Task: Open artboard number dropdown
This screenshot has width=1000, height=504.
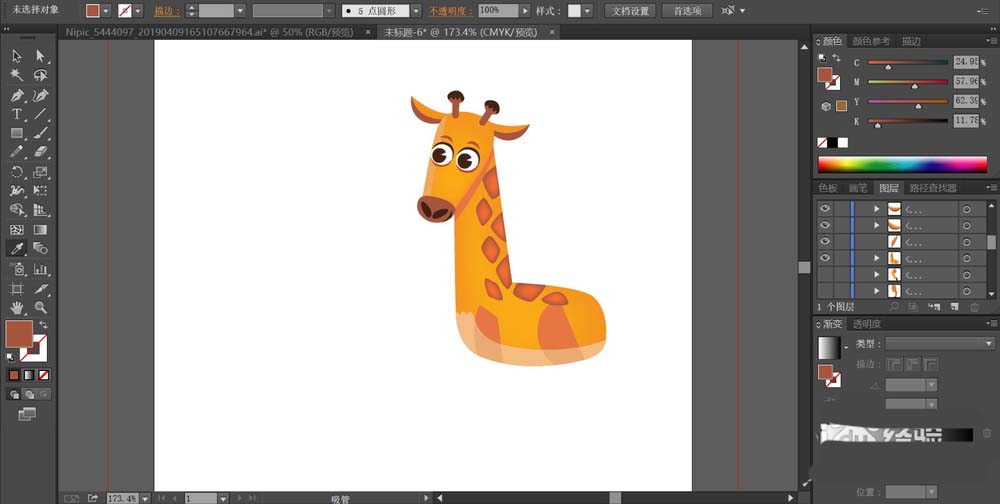Action: [x=223, y=498]
